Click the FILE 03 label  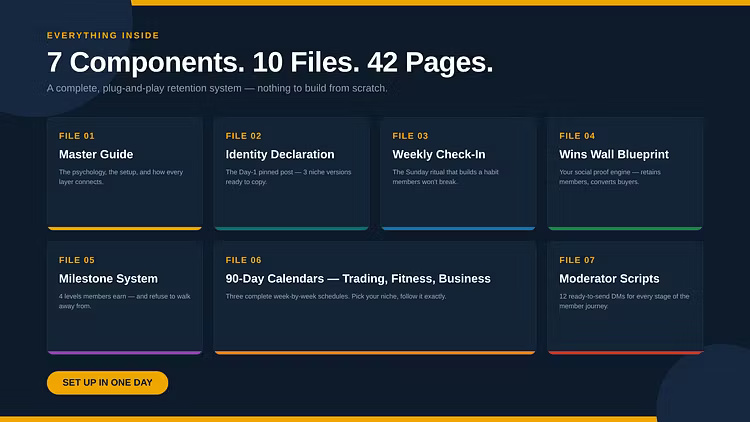click(410, 136)
